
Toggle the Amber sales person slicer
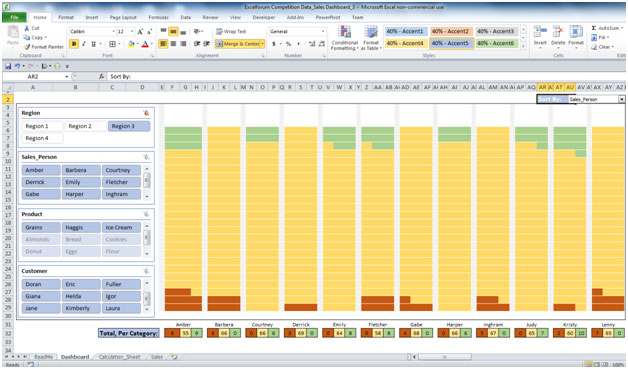coord(41,170)
